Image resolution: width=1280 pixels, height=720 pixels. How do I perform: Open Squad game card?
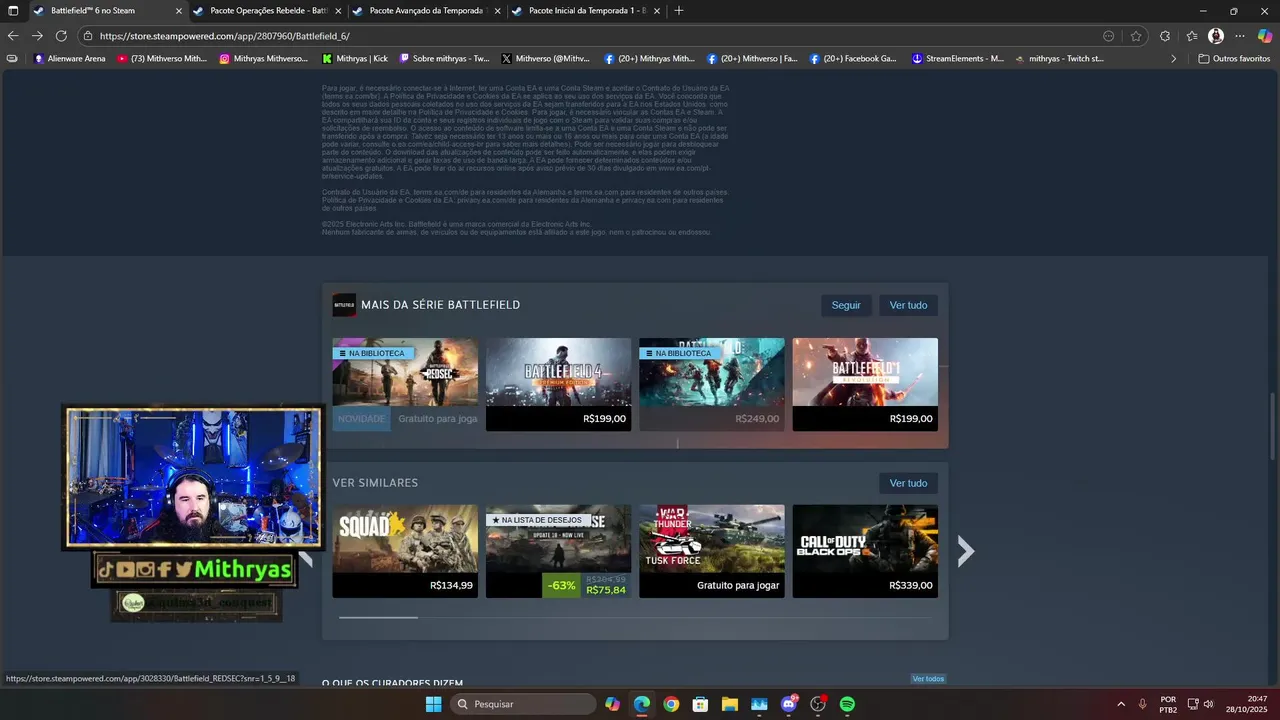[405, 551]
